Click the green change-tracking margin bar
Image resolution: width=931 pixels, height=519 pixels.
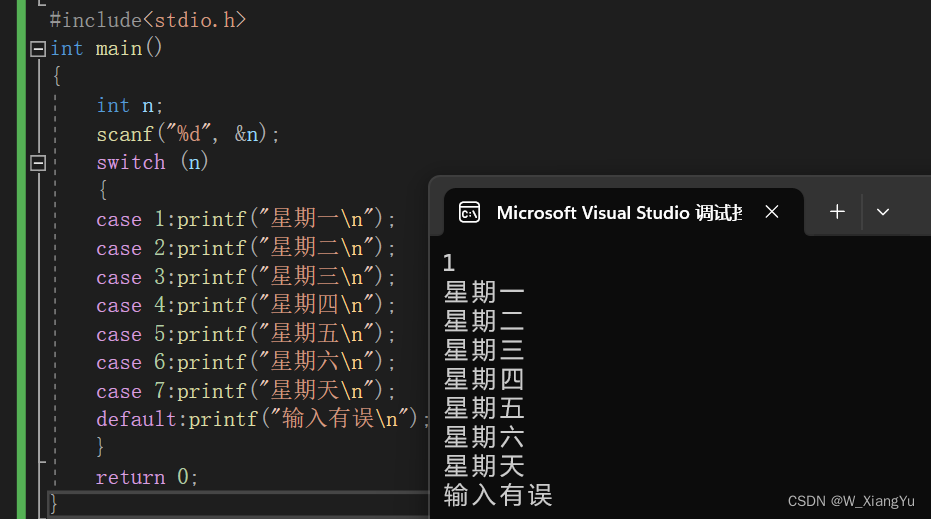(x=21, y=260)
